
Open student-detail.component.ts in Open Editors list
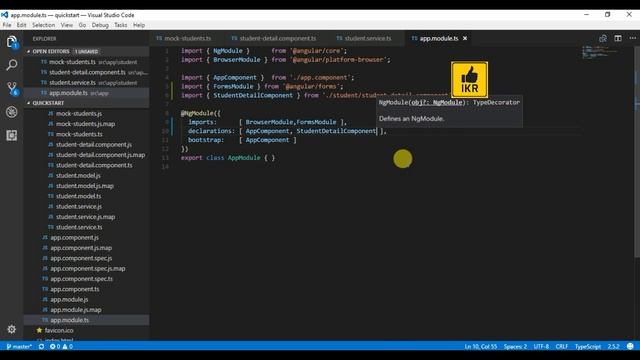click(87, 72)
